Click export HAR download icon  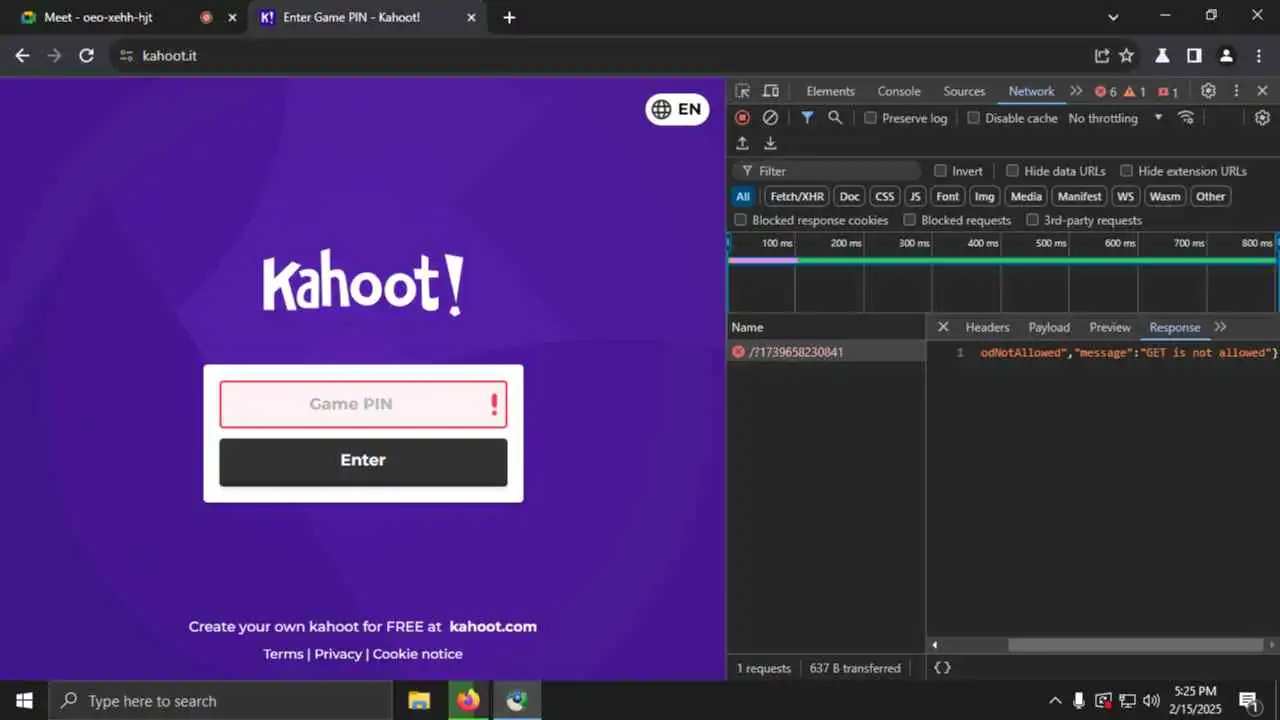[770, 143]
